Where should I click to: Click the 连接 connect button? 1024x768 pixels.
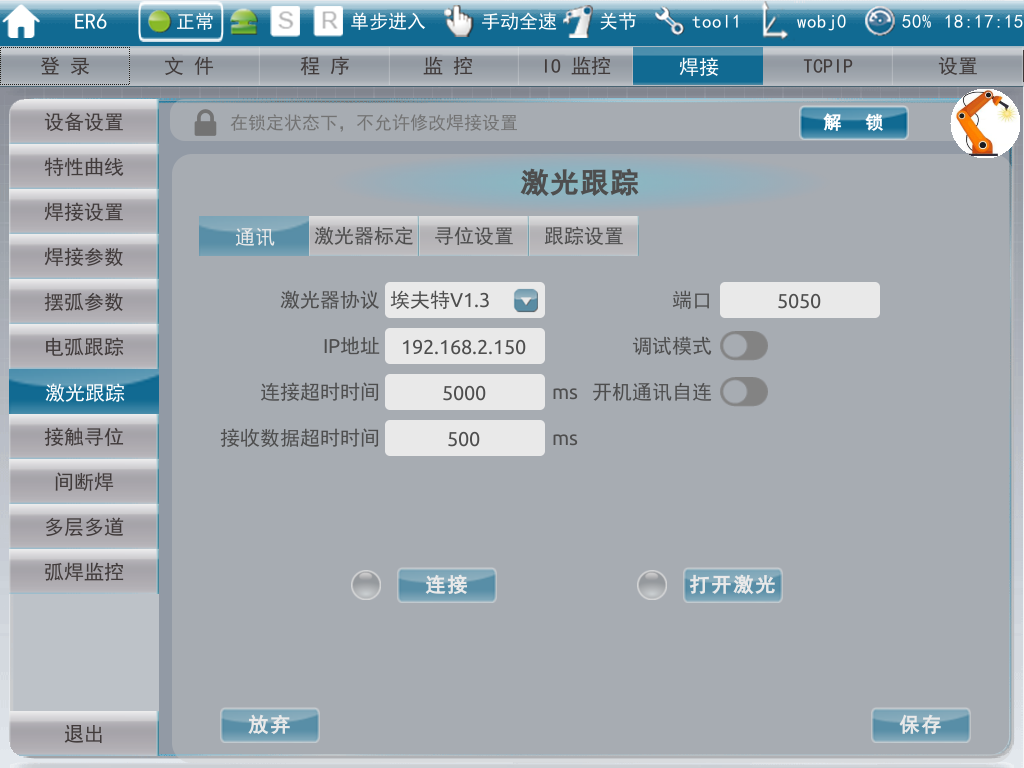pos(446,585)
